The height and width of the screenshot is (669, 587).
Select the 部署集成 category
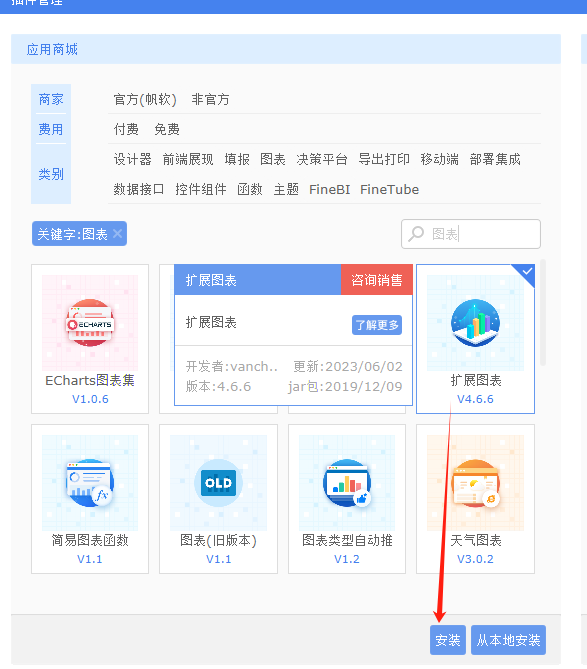(495, 159)
